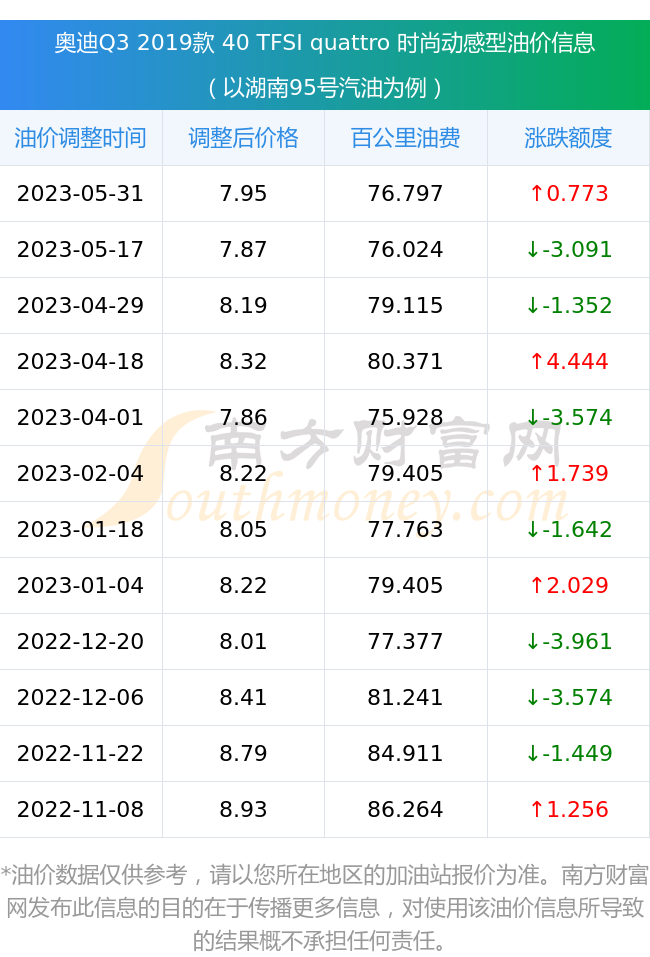
Task: Click the 奥迪Q3 油价信息 title banner
Action: pyautogui.click(x=325, y=65)
